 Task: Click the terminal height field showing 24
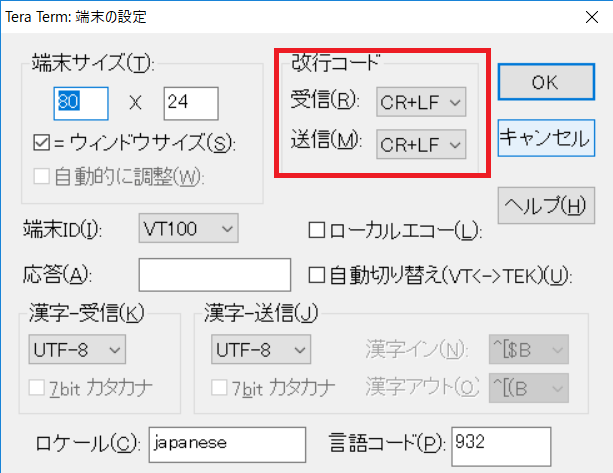[x=190, y=102]
